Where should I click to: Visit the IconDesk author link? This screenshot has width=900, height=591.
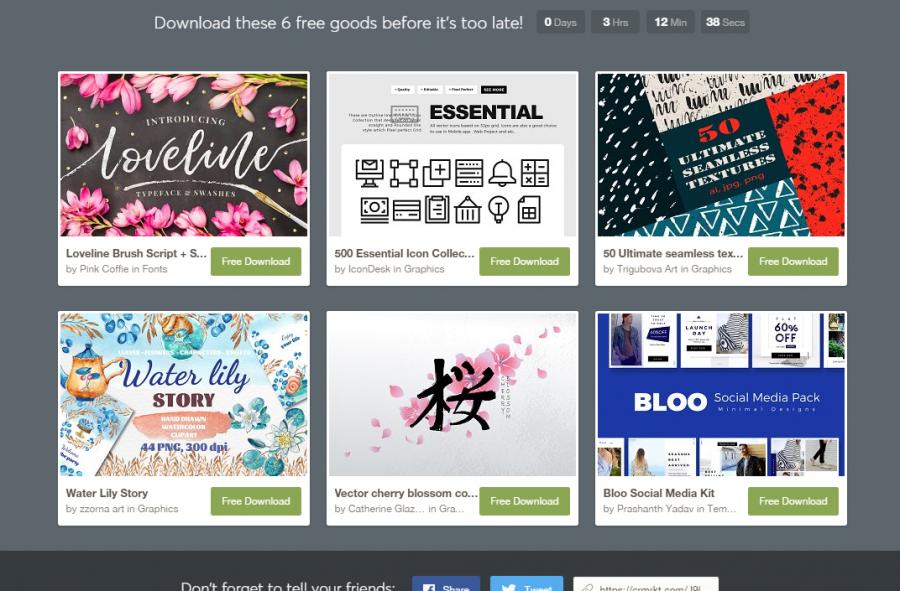coord(369,269)
